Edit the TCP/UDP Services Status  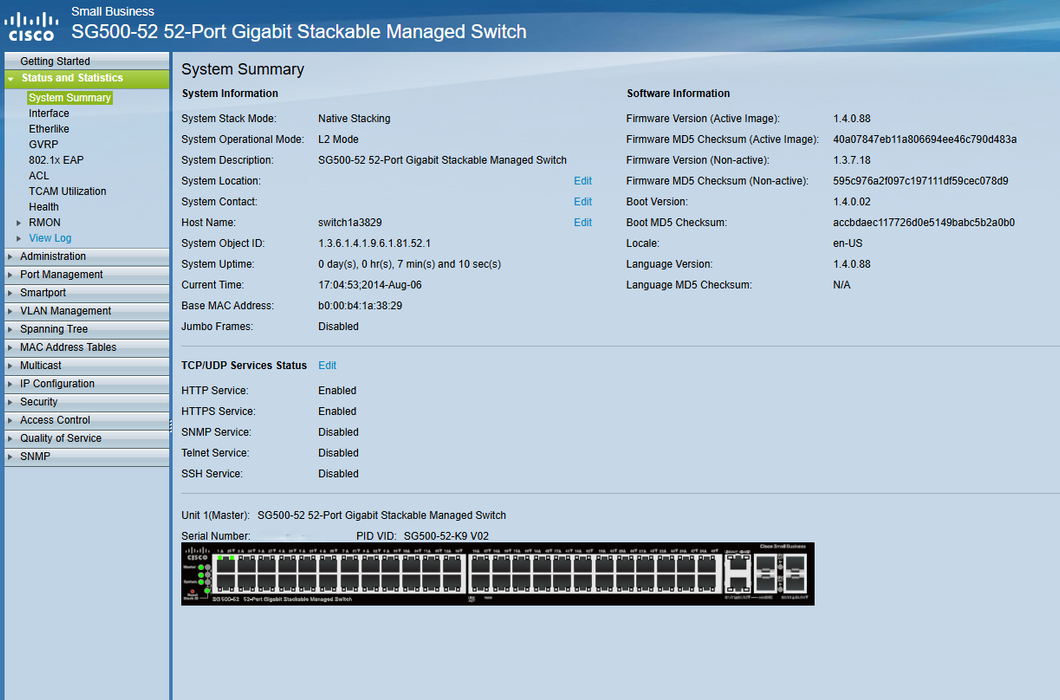point(327,365)
